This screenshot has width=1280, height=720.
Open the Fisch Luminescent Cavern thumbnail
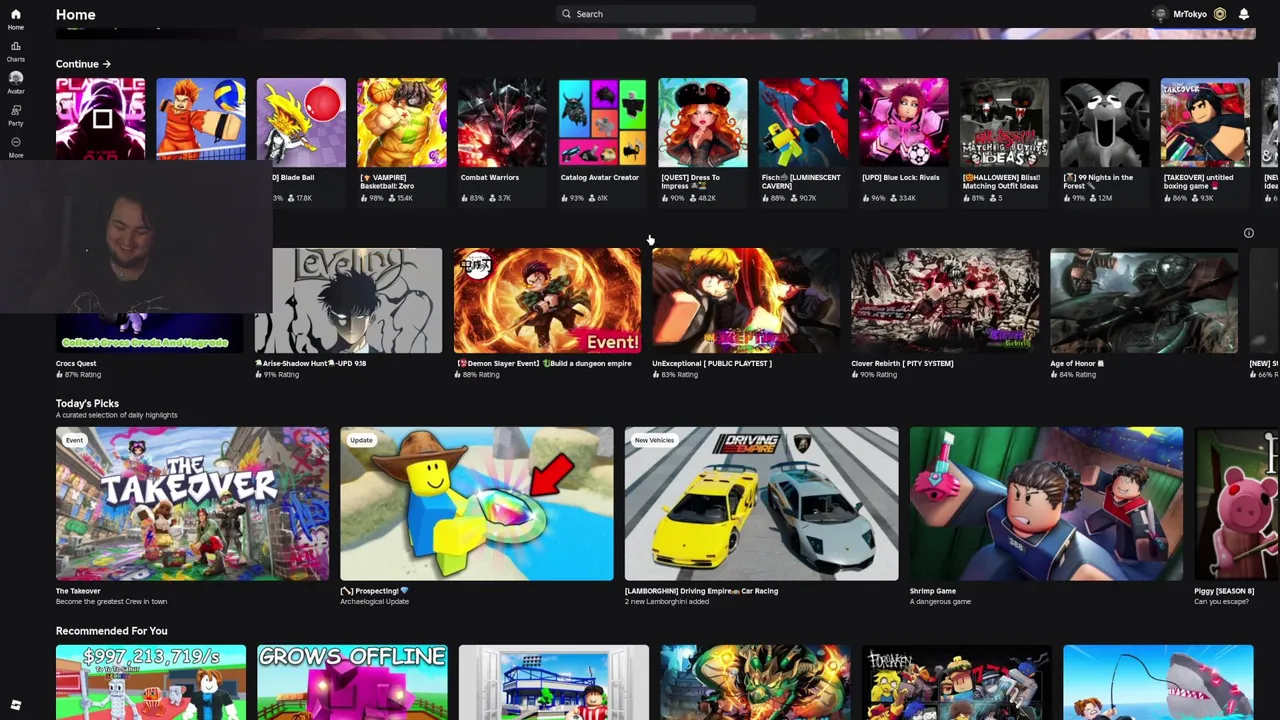pyautogui.click(x=803, y=122)
